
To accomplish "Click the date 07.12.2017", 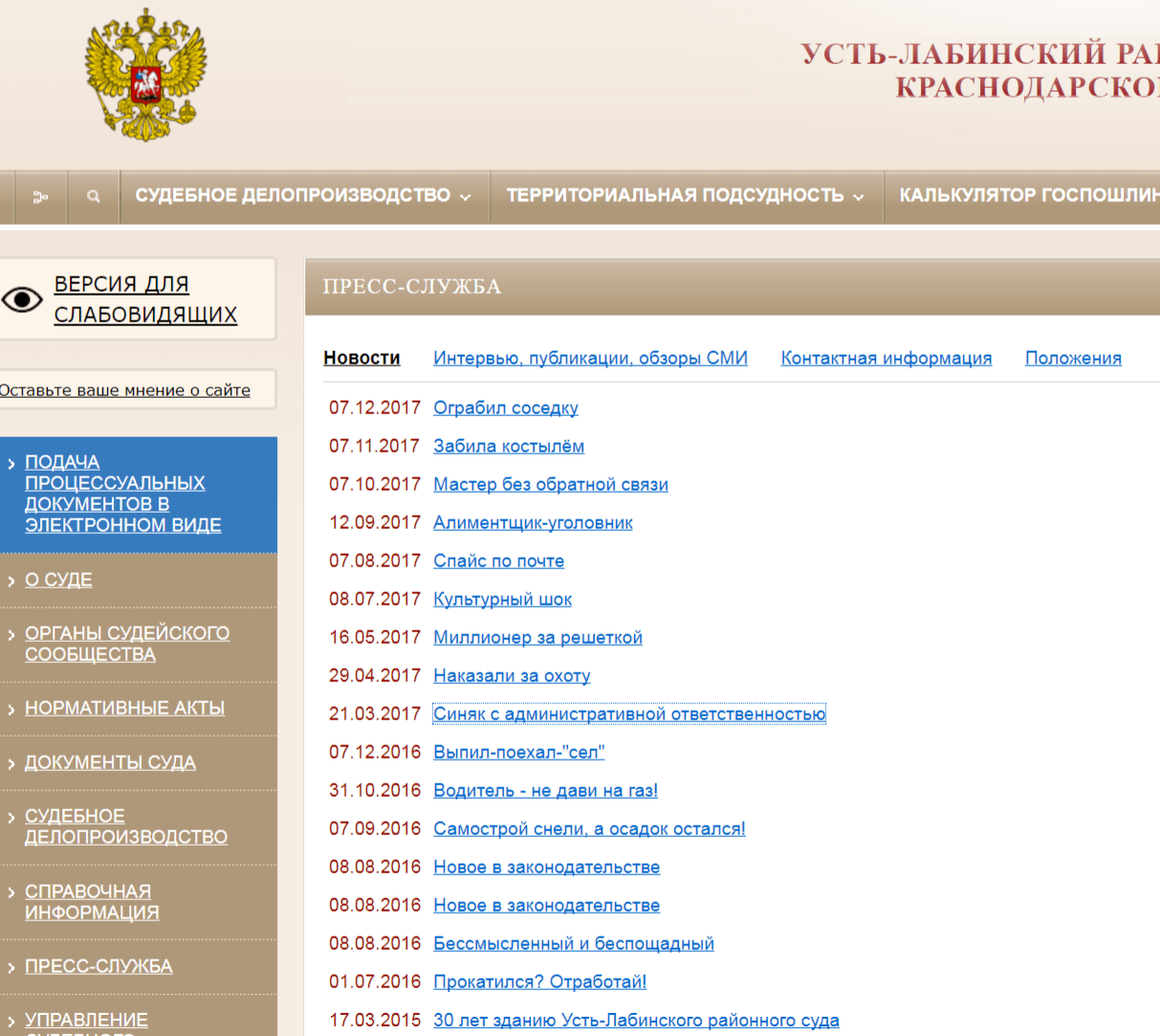I will [375, 408].
